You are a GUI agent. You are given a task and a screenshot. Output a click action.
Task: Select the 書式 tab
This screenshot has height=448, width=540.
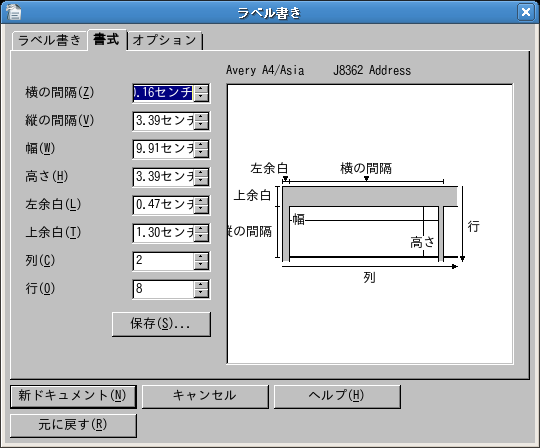point(106,39)
